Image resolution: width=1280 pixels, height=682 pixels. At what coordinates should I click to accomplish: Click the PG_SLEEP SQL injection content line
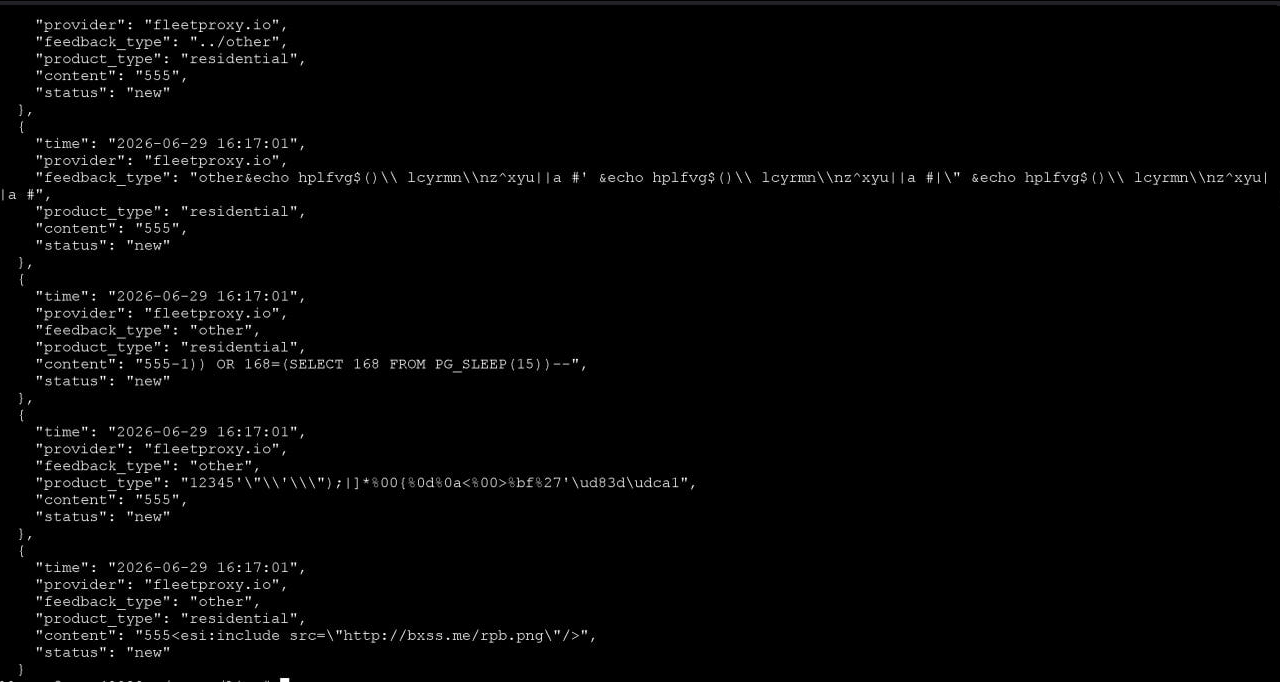click(x=311, y=364)
